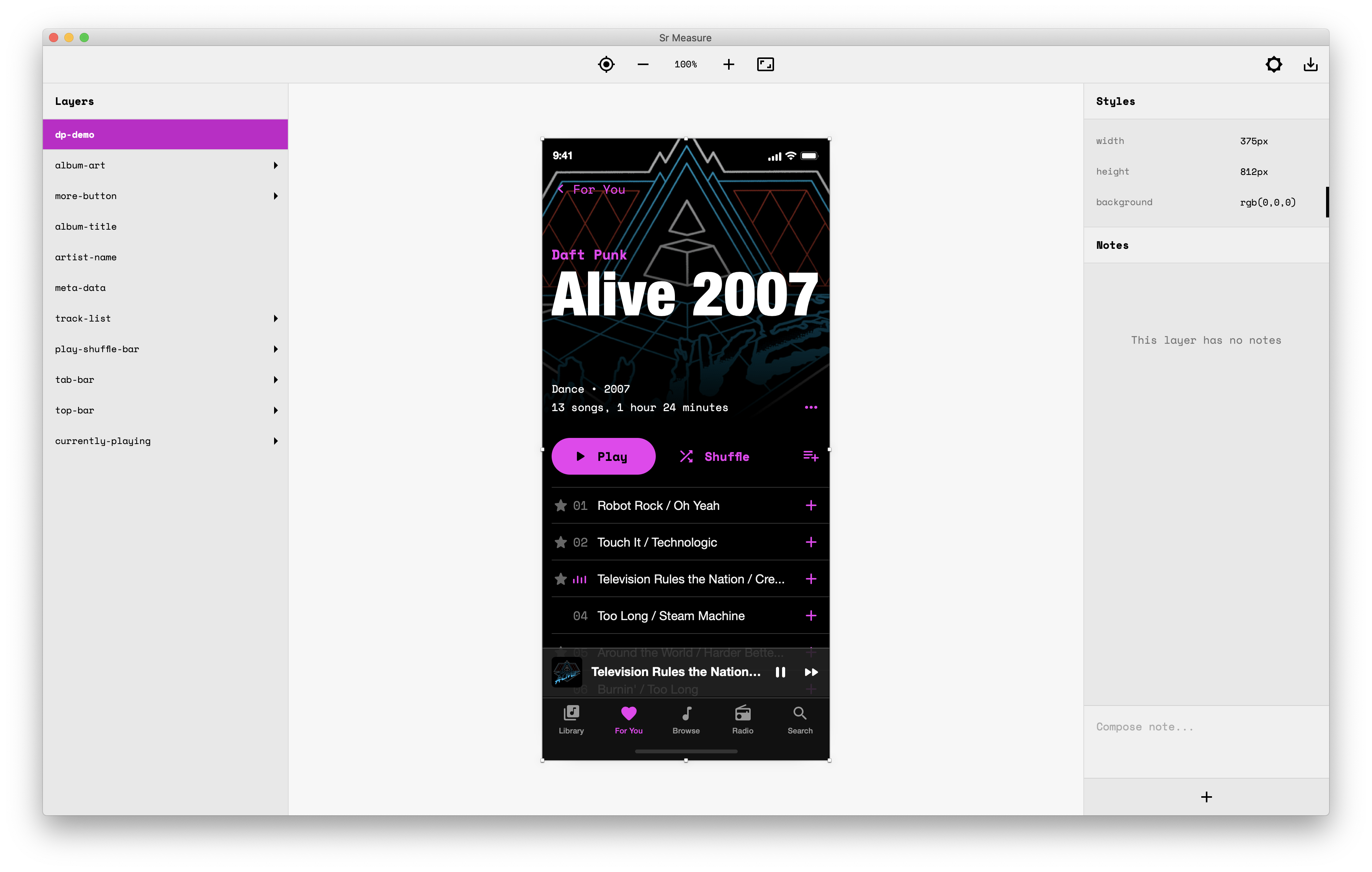The image size is (1372, 872).
Task: Expand the track-list layer arrow
Action: 276,318
